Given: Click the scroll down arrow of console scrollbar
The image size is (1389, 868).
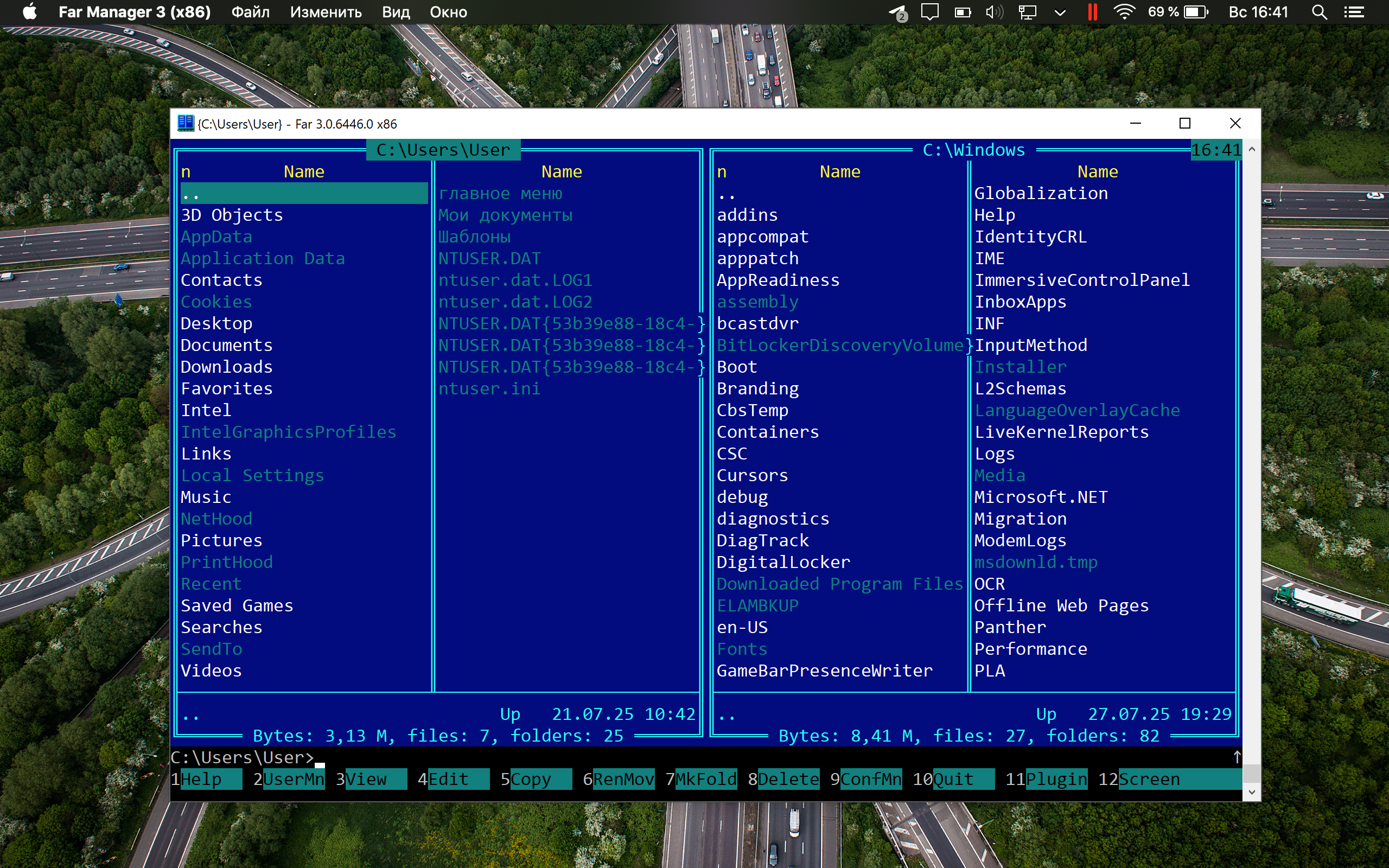Looking at the screenshot, I should [x=1252, y=792].
